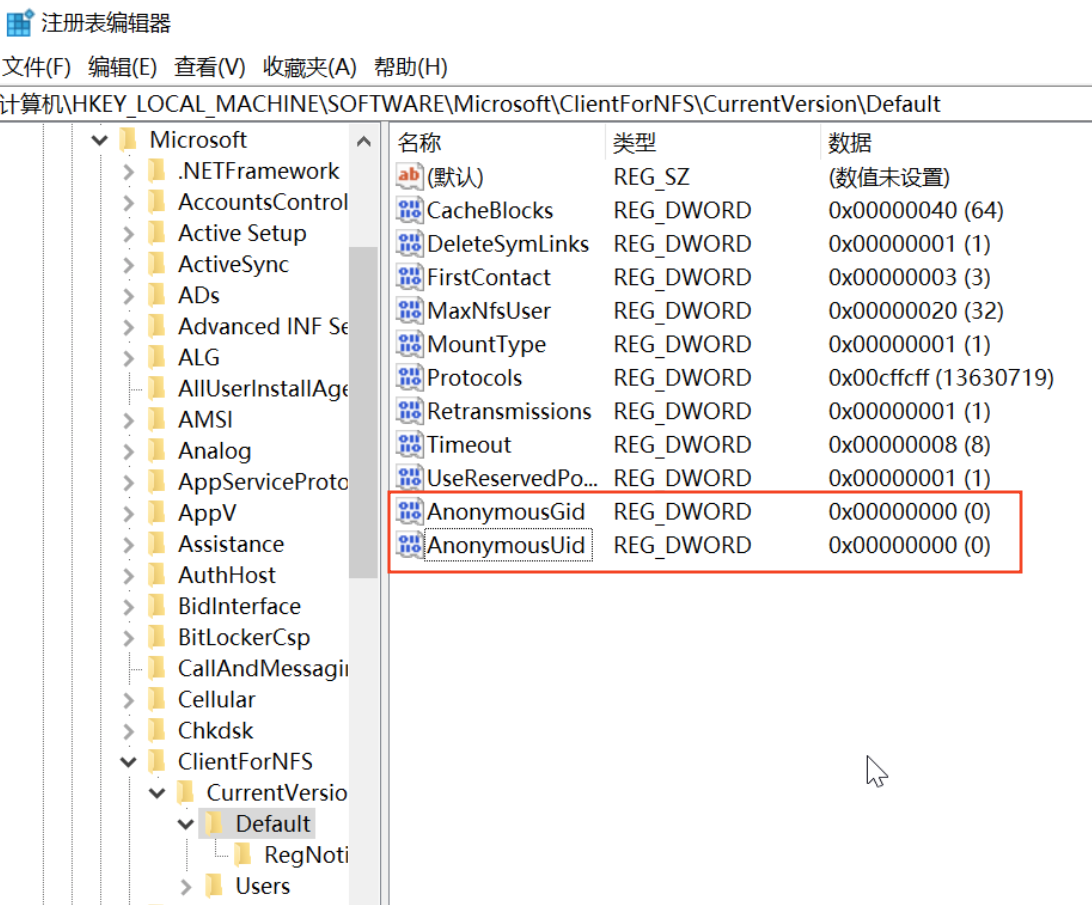Viewport: 1092px width, 905px height.
Task: Sort by the 名称 column header
Action: tap(420, 143)
